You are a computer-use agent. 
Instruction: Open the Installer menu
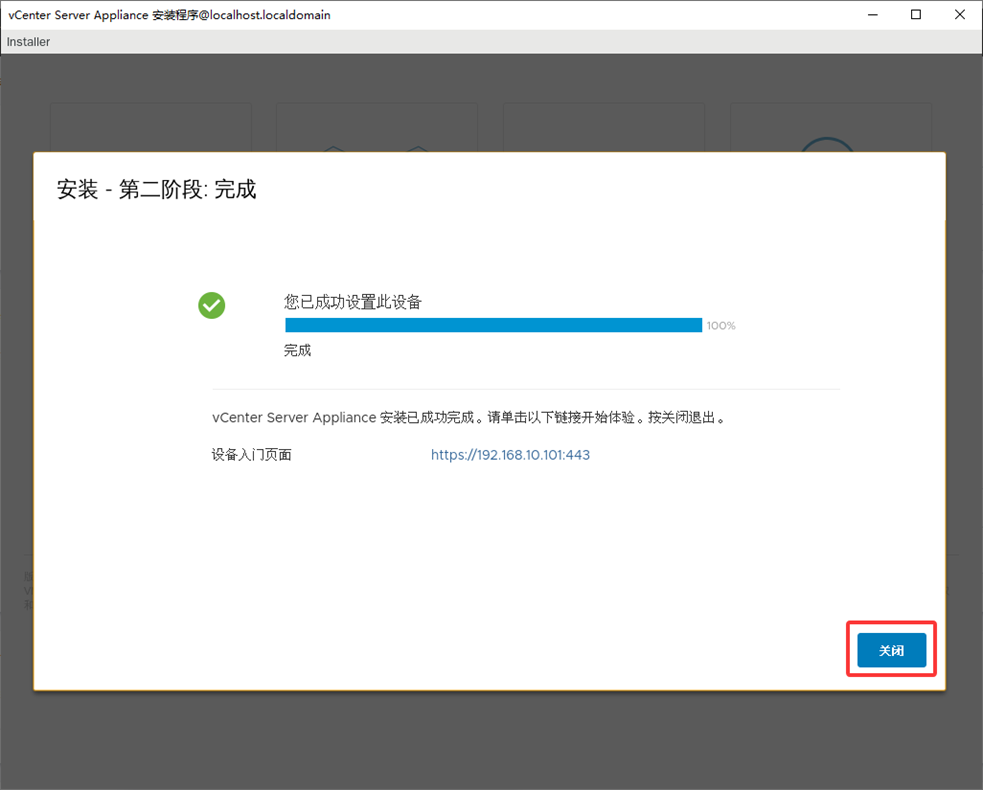pos(28,42)
